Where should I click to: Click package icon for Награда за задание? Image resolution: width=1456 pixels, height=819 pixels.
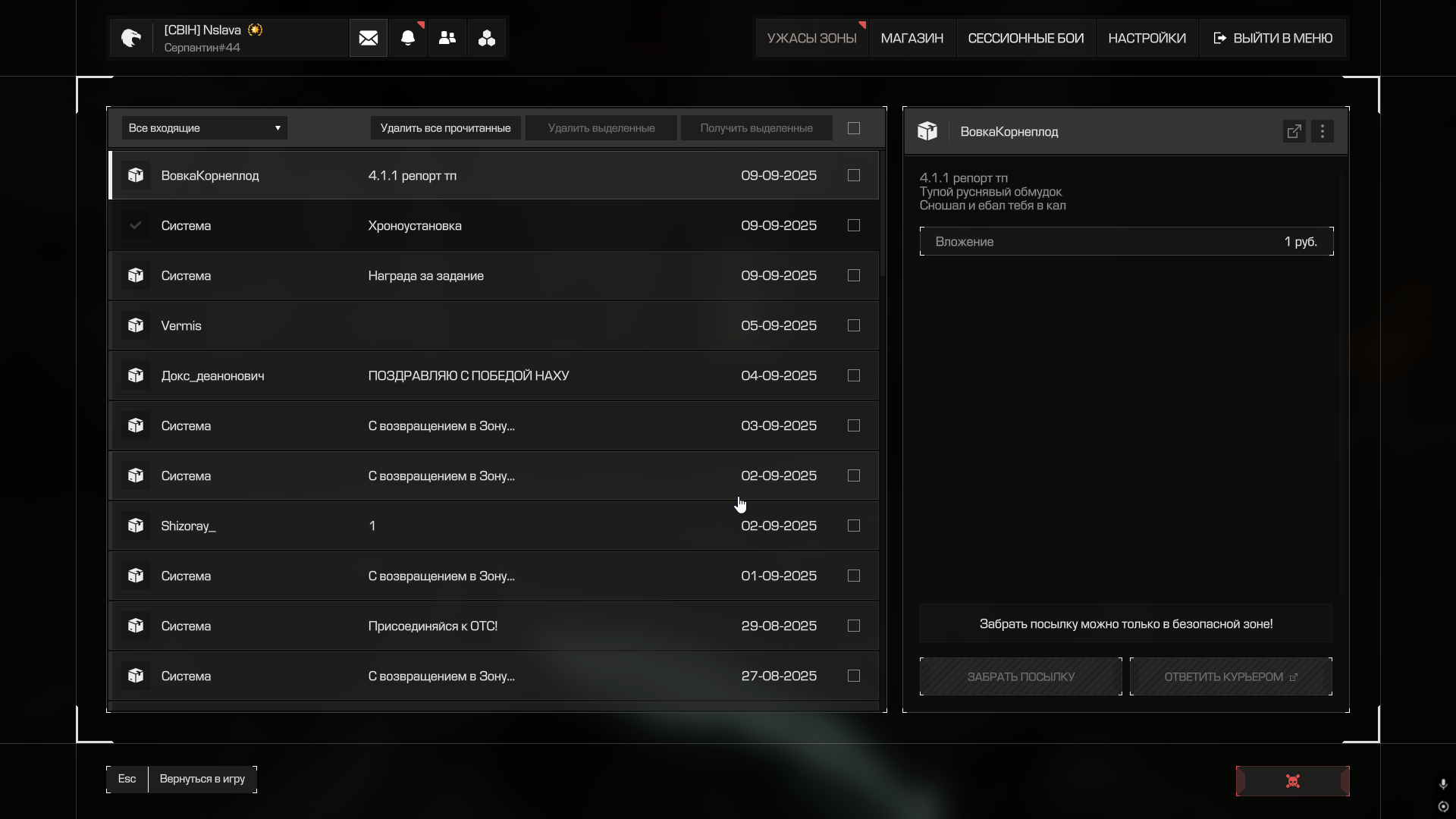[x=136, y=275]
